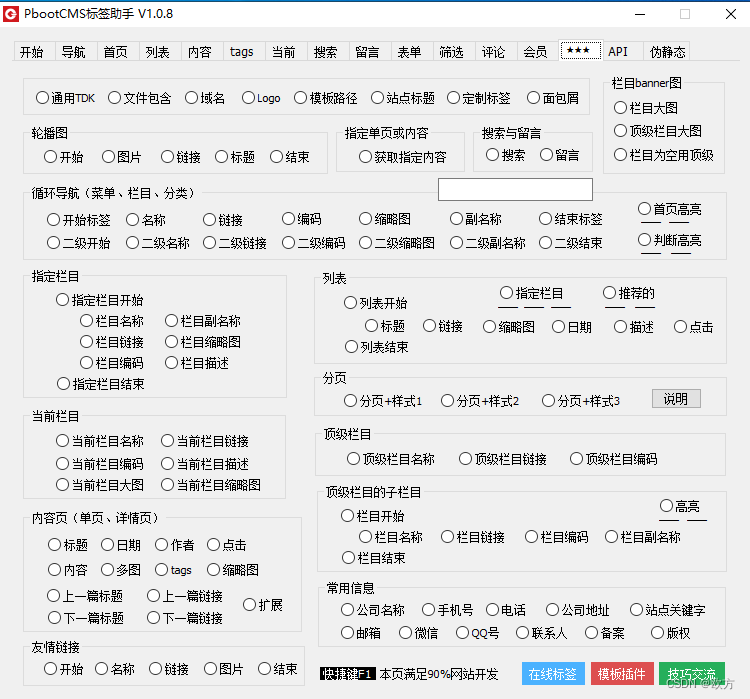
Task: Click the green 技巧交流 button
Action: point(692,674)
